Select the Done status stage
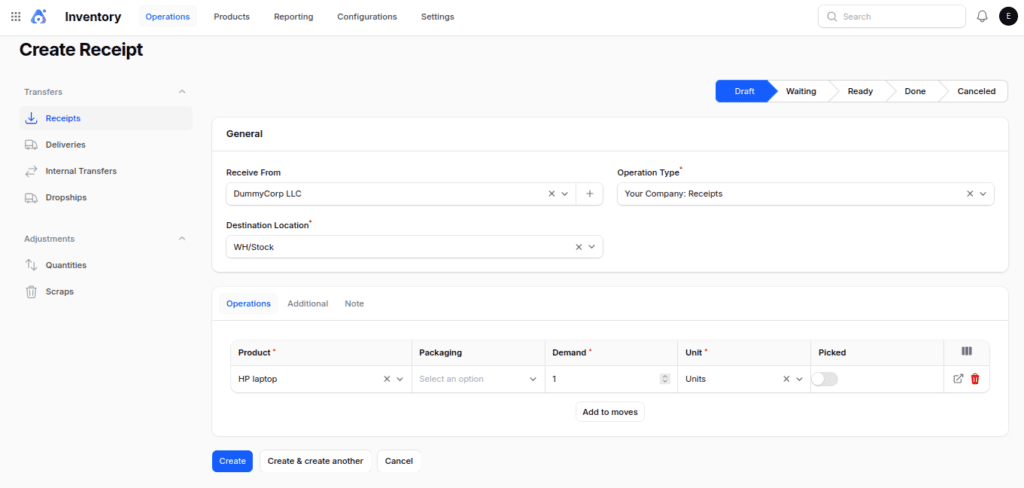Image resolution: width=1024 pixels, height=488 pixels. pyautogui.click(x=915, y=91)
